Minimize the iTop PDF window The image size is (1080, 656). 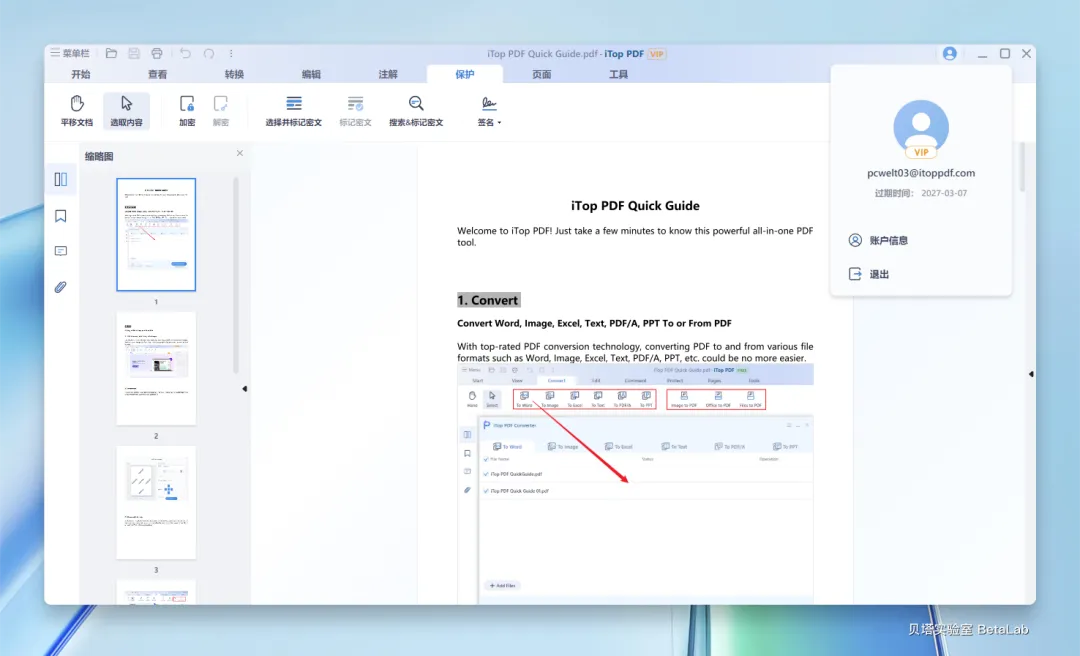(x=982, y=54)
